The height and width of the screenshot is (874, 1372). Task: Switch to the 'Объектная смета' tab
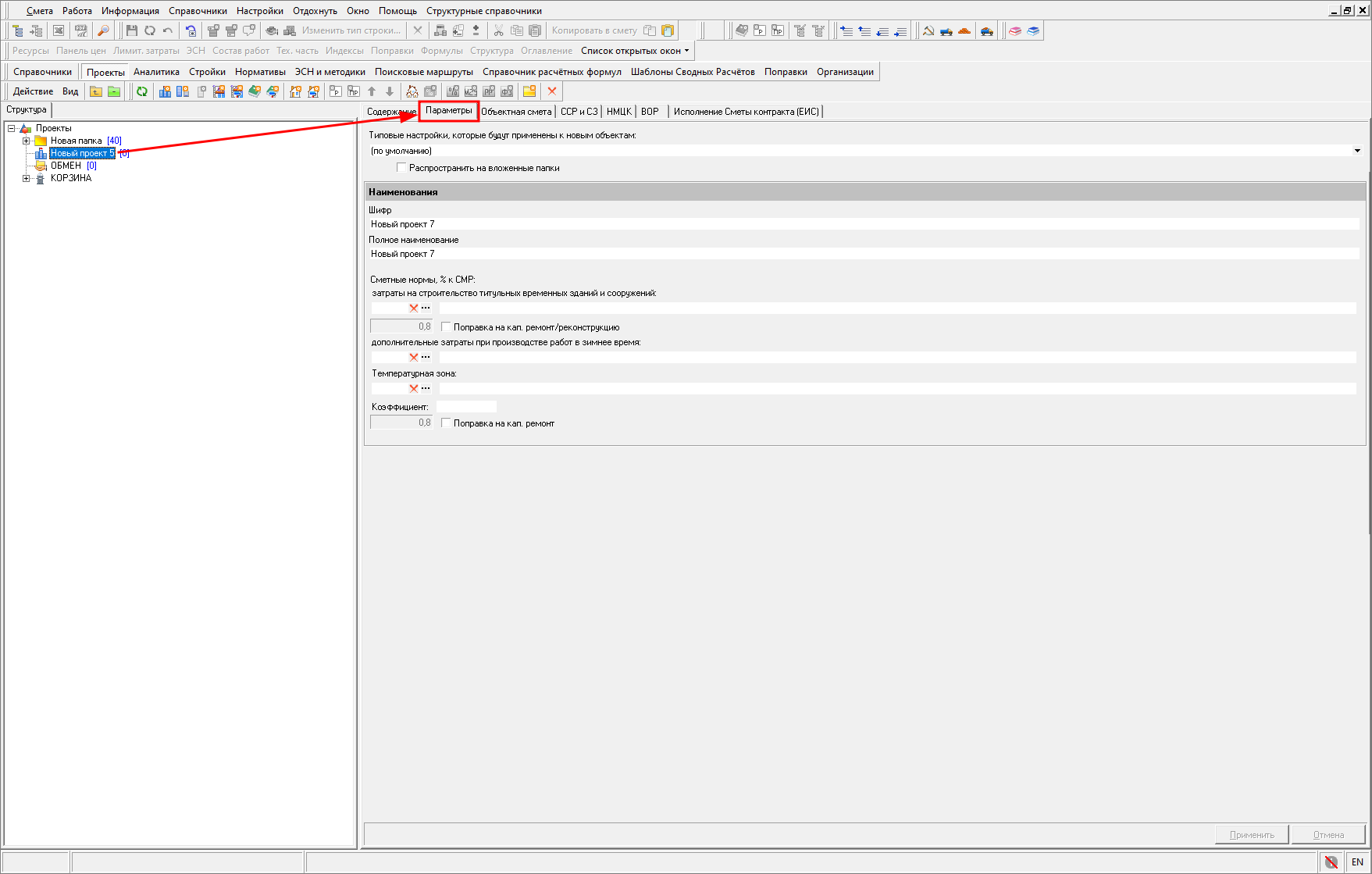point(516,112)
